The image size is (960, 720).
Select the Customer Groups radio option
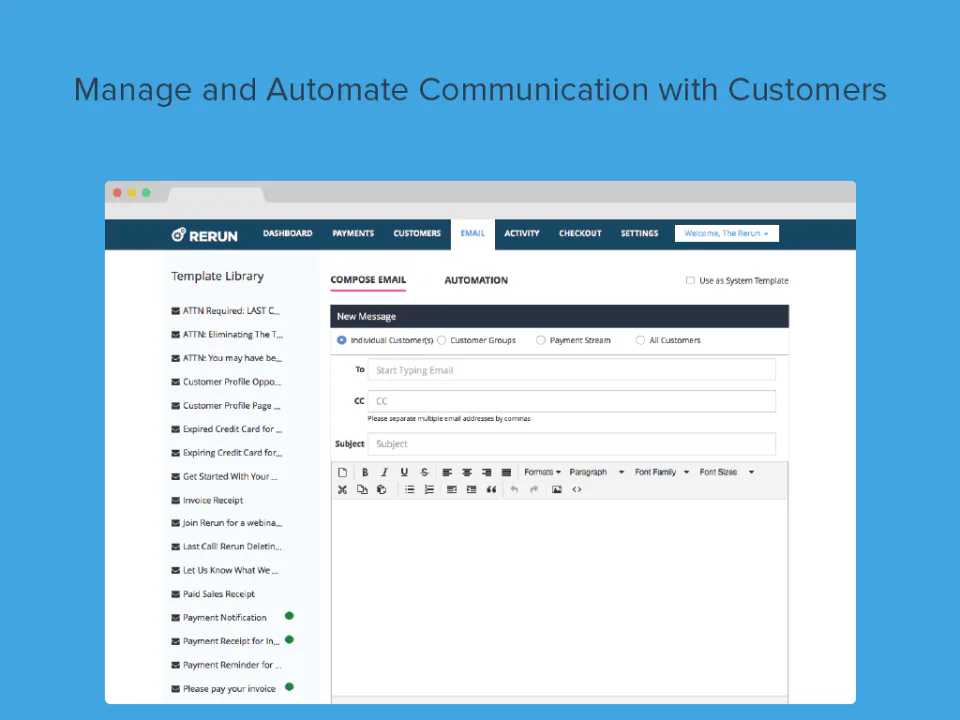tap(441, 340)
